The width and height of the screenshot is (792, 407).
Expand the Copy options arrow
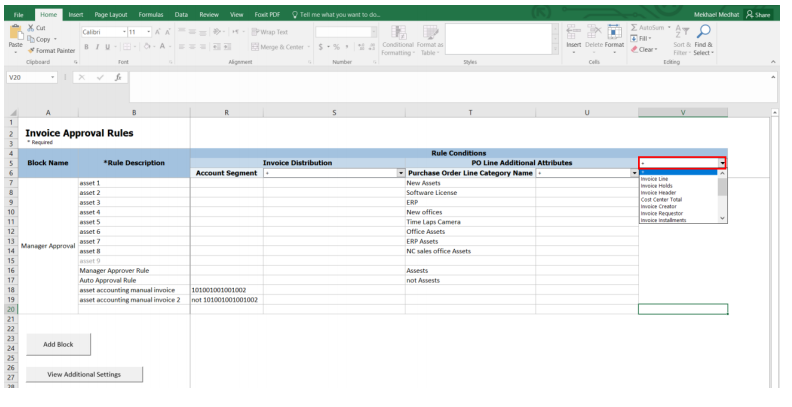click(55, 39)
